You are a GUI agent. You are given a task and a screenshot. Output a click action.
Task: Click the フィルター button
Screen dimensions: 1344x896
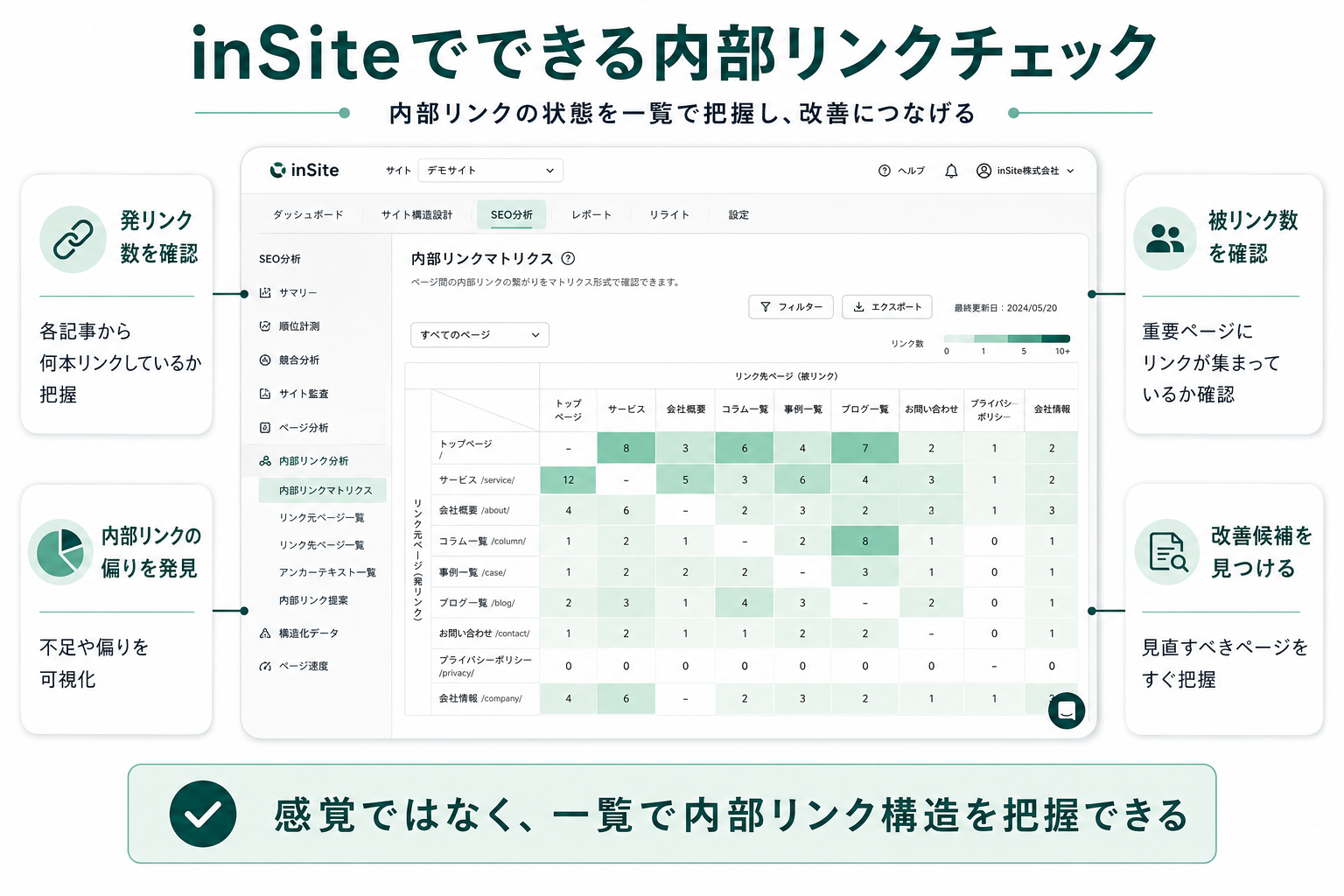click(x=791, y=307)
